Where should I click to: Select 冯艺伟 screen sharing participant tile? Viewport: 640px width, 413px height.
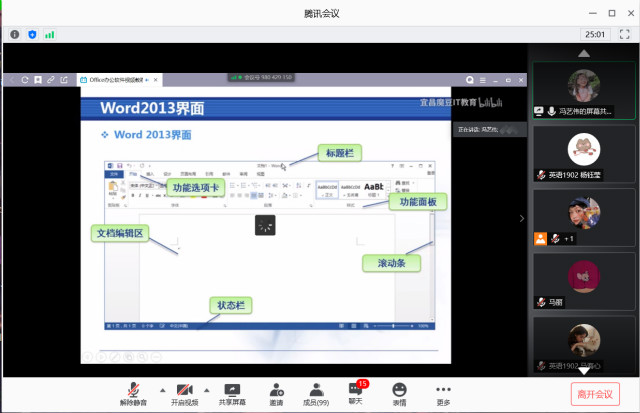(584, 91)
